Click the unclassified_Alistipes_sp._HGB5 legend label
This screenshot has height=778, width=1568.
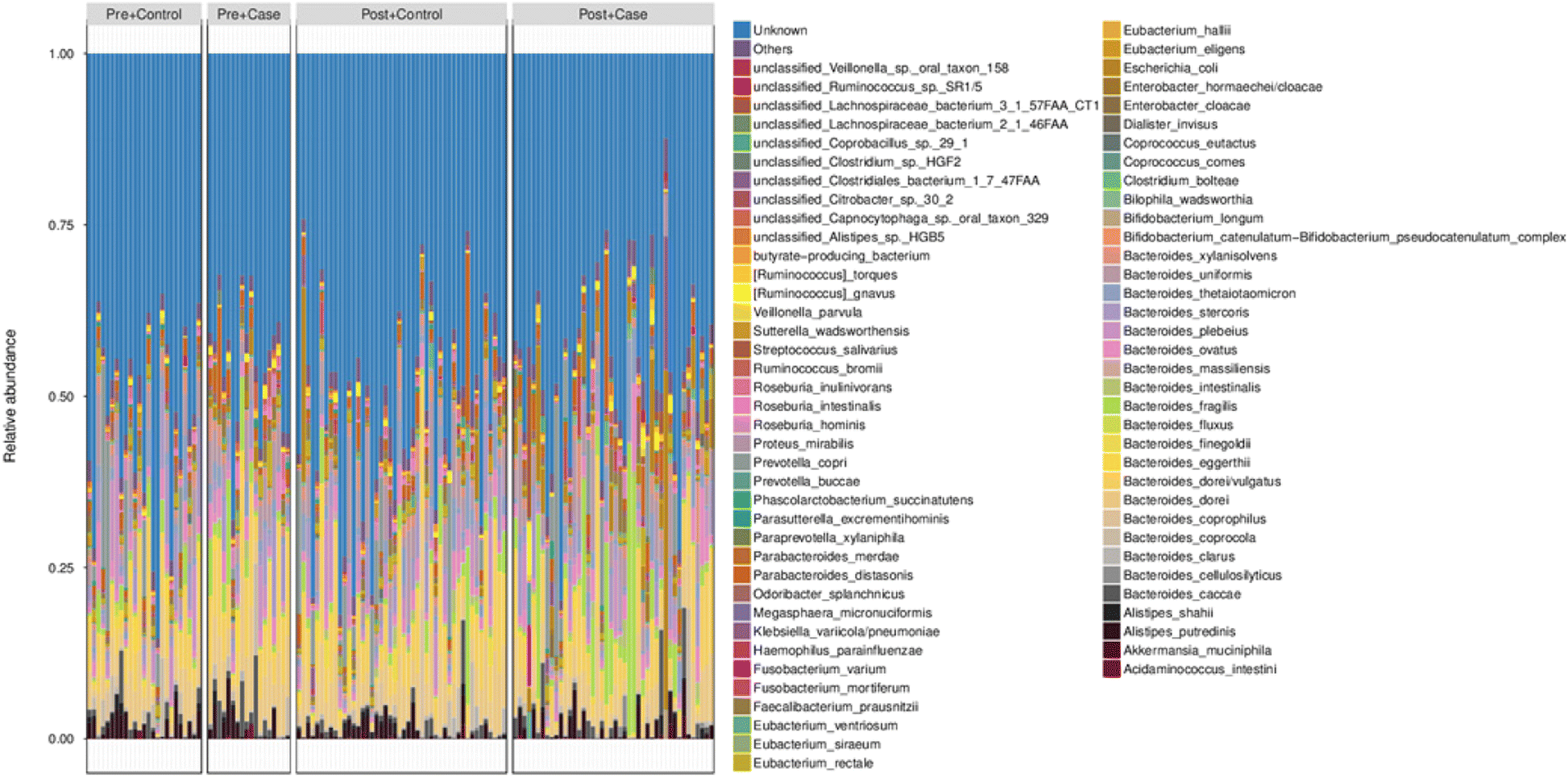tap(848, 237)
